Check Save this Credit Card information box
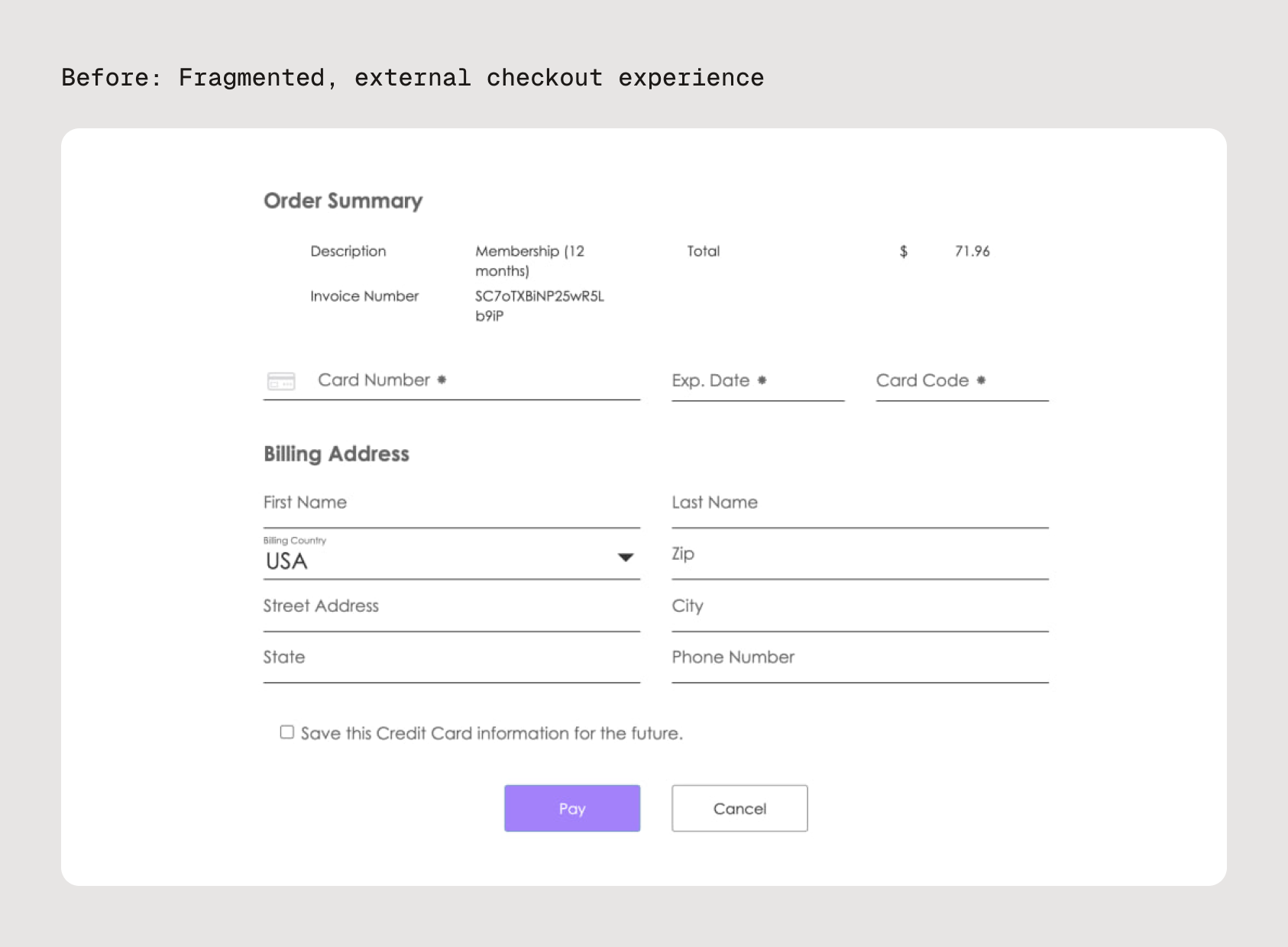Screen dimensions: 1288x947 point(287,732)
